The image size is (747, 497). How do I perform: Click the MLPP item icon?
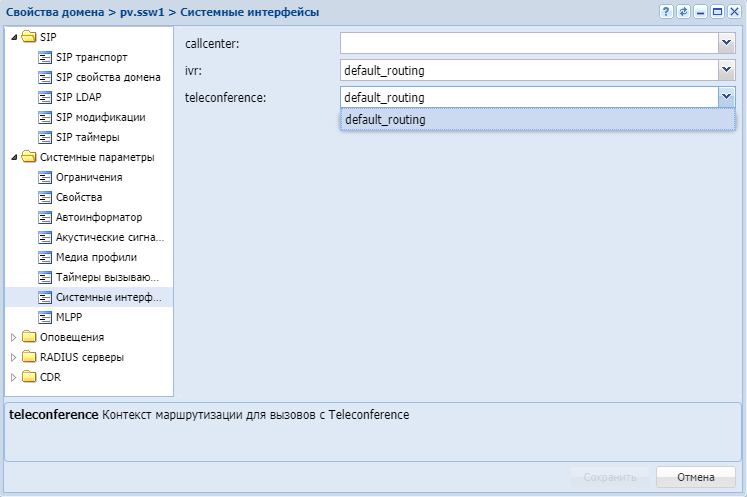tap(44, 317)
